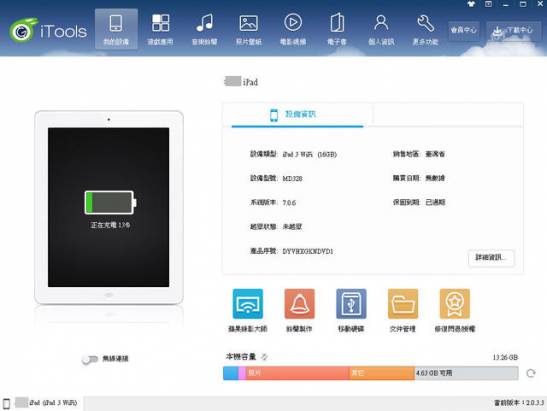This screenshot has width=547, height=411.
Task: Open the wrench more-tools icon
Action: point(425,29)
